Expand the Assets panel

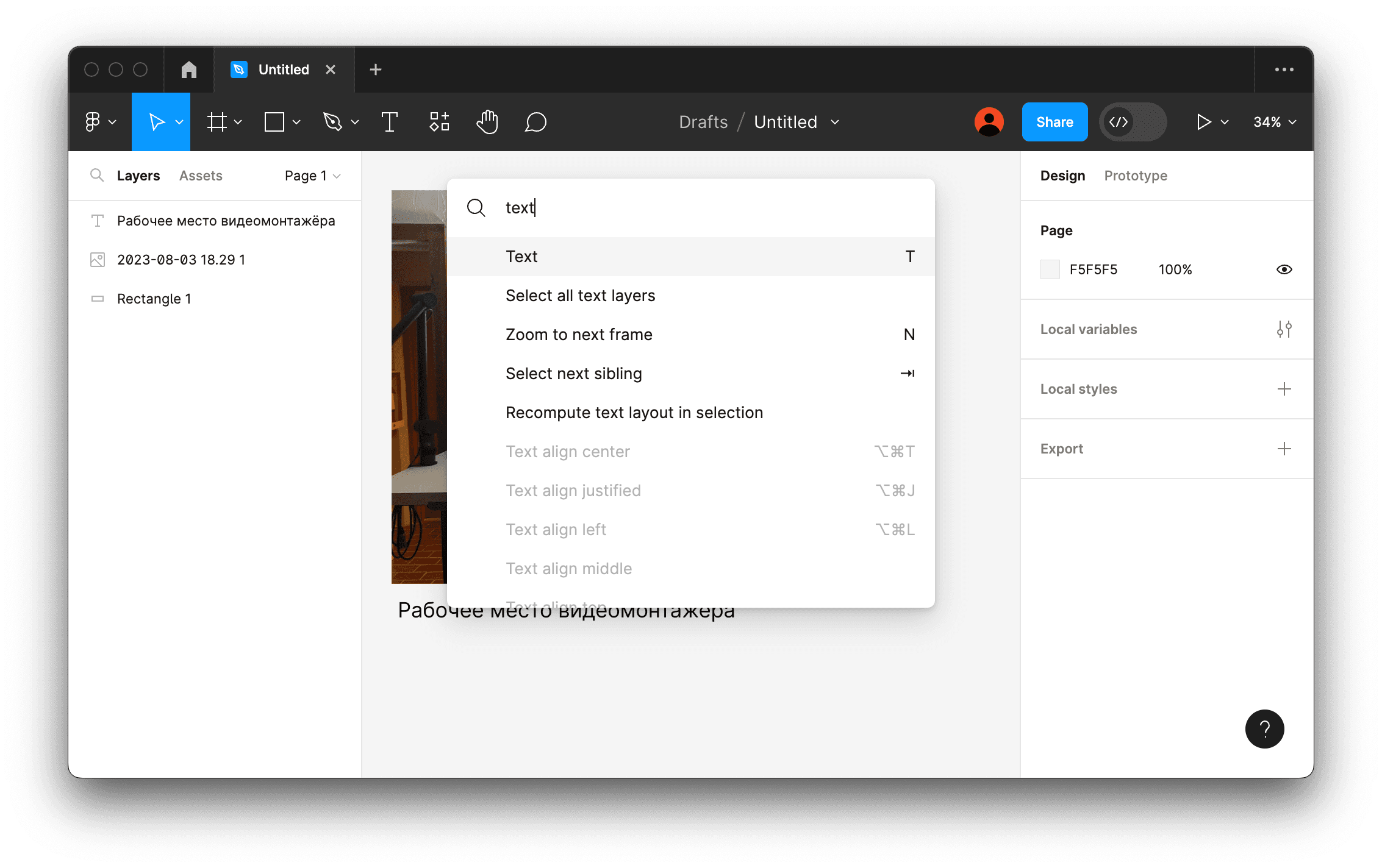click(x=200, y=175)
